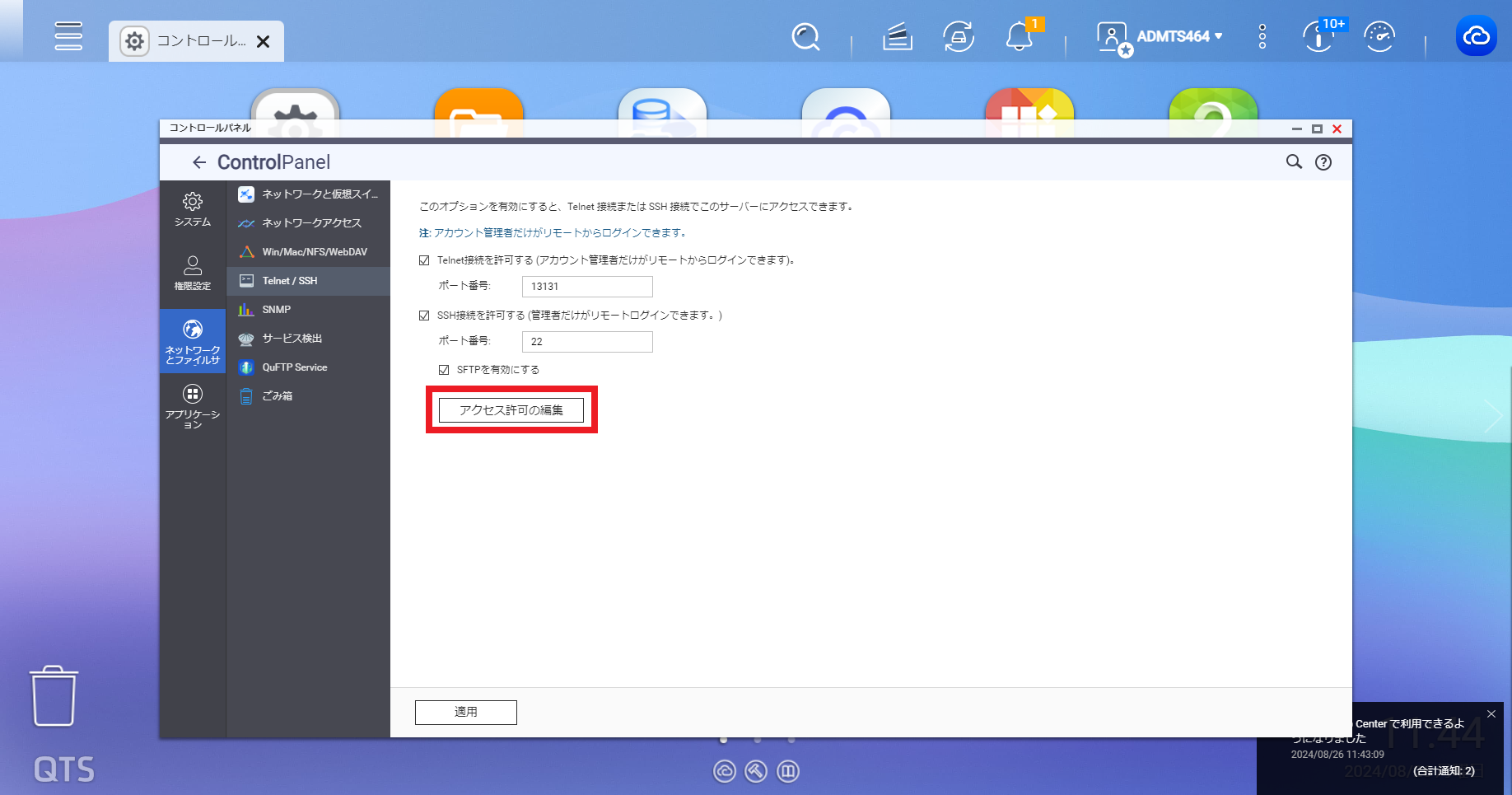Click SSH port number field 22
This screenshot has height=795, width=1512.
pyautogui.click(x=587, y=342)
